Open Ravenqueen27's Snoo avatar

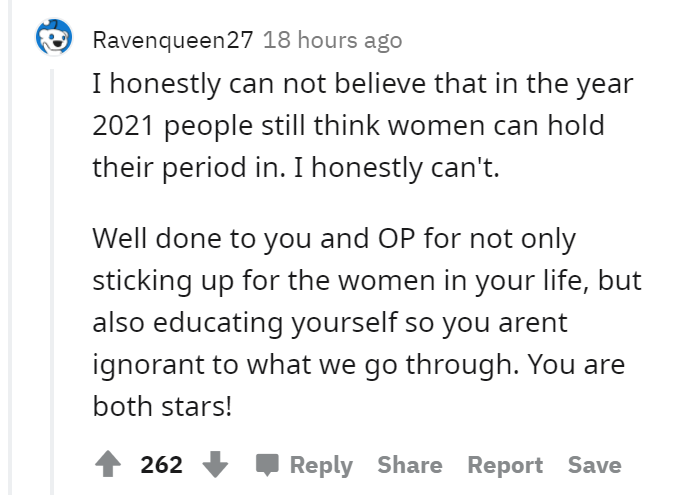[x=54, y=38]
